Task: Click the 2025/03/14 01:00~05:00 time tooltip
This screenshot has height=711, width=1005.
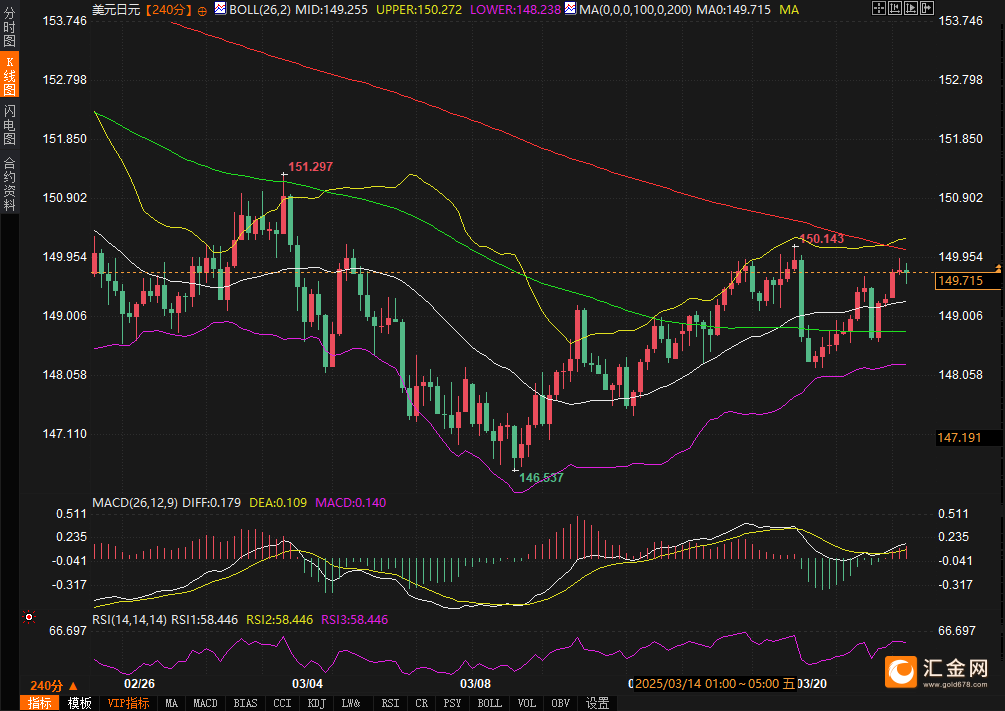Action: click(x=715, y=684)
